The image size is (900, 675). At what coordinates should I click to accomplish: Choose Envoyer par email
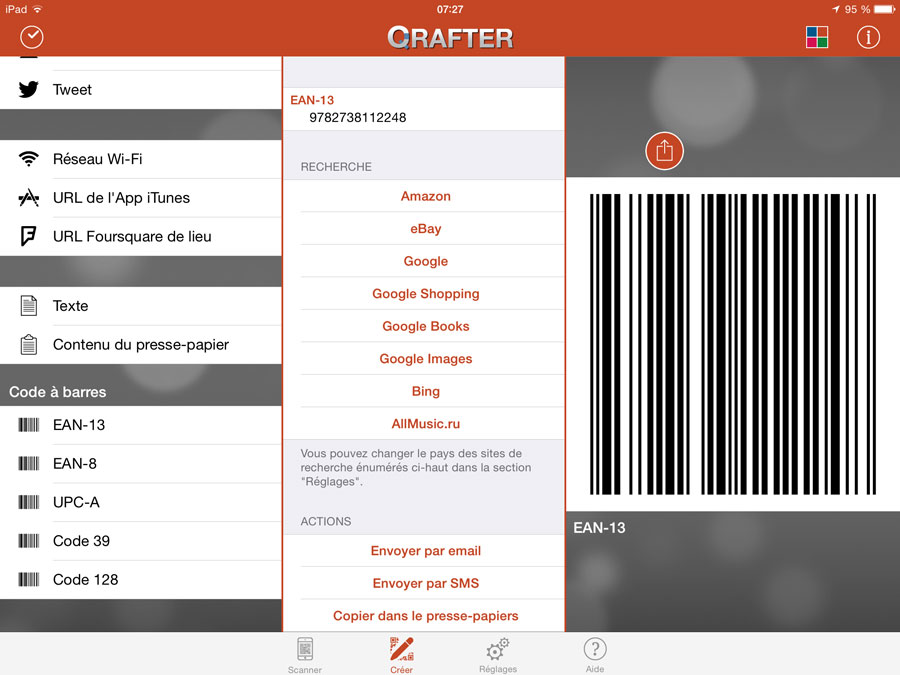coord(425,551)
